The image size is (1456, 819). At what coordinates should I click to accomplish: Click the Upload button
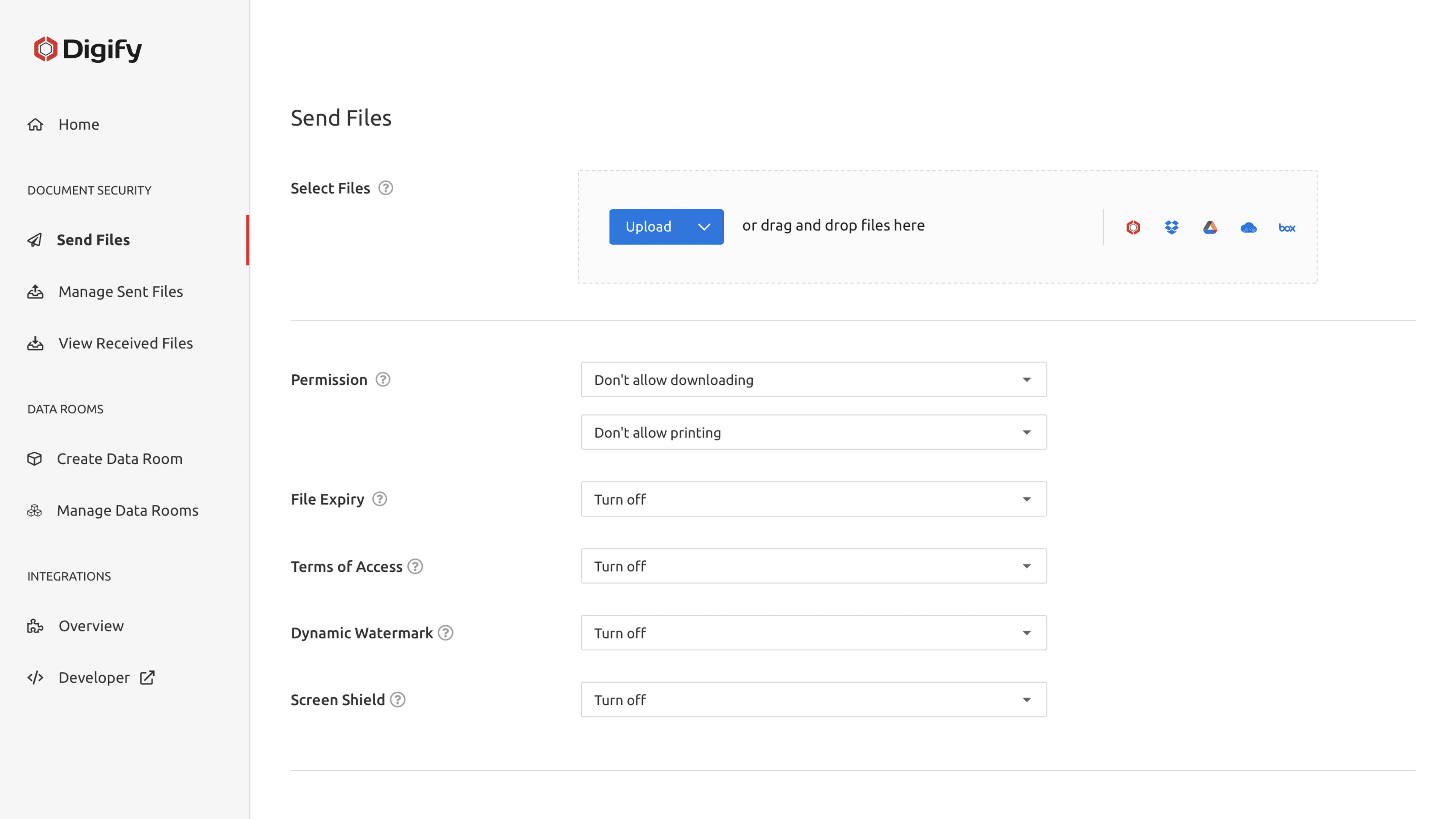[648, 227]
